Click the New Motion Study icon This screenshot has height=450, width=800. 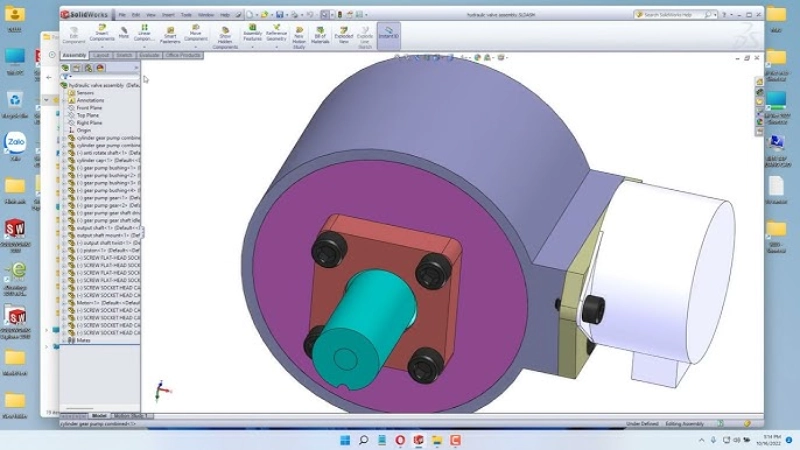(x=301, y=35)
